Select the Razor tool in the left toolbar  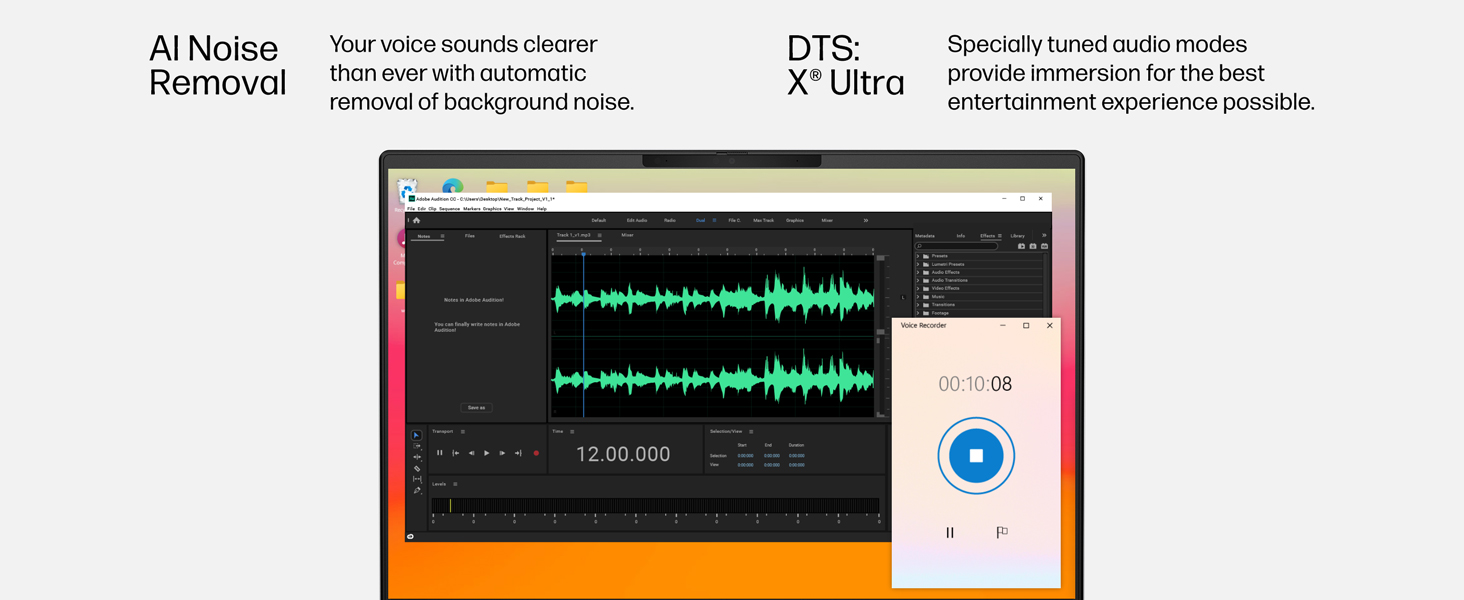[x=417, y=468]
